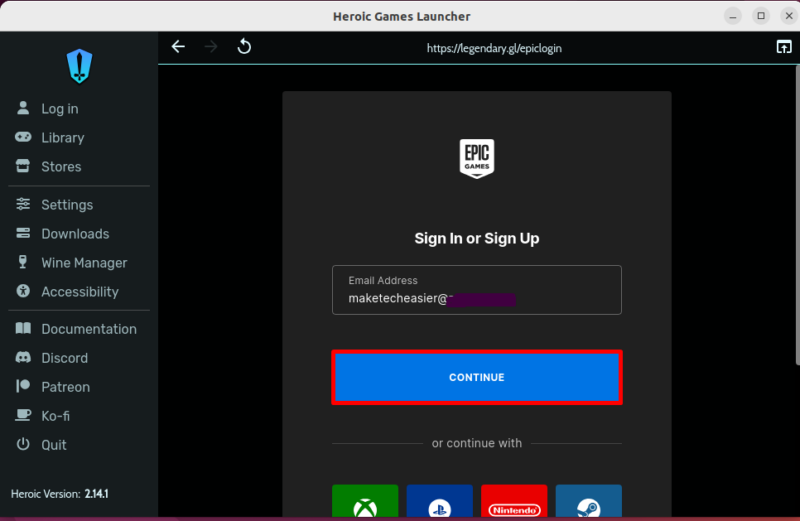Viewport: 800px width, 521px height.
Task: Click the Settings sliders icon
Action: point(23,204)
